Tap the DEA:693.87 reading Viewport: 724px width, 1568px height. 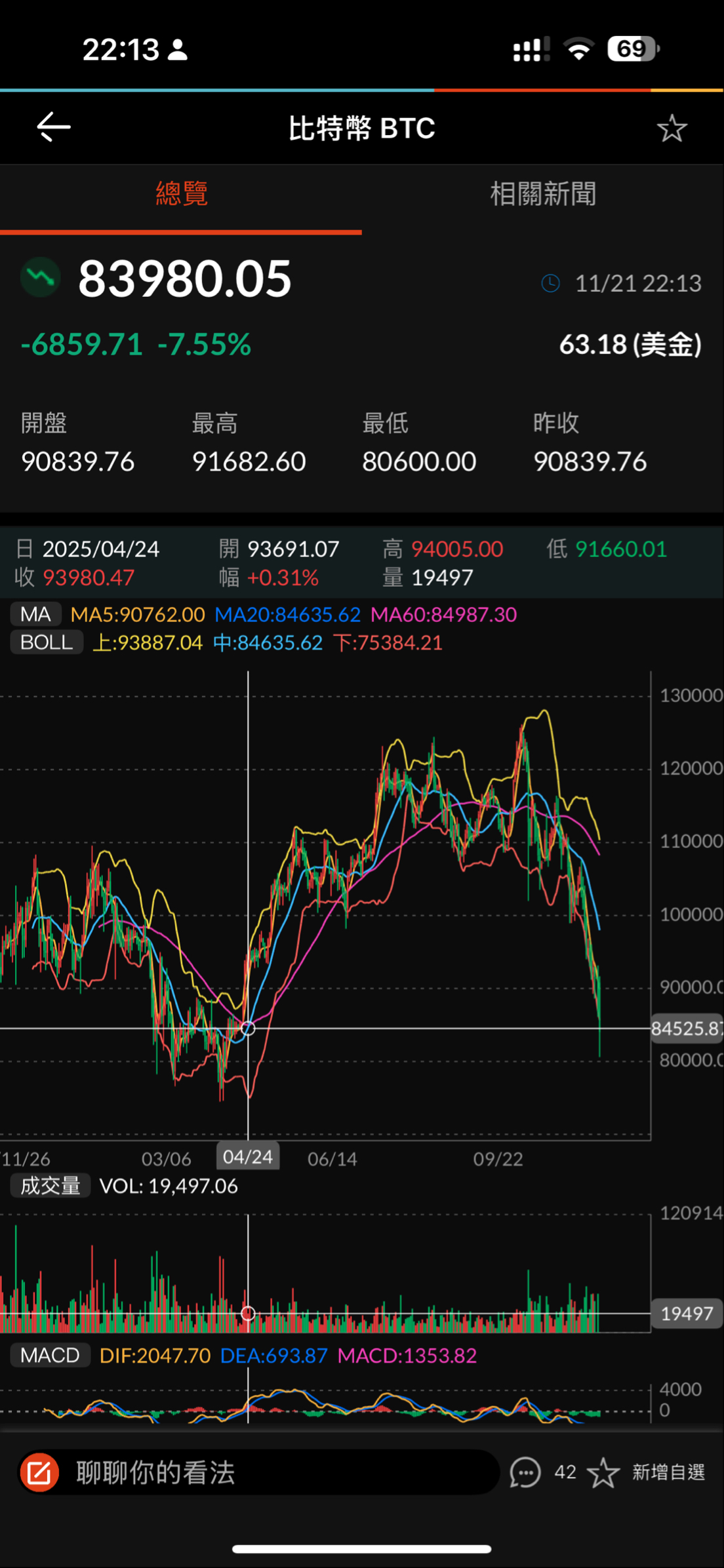coord(273,1355)
